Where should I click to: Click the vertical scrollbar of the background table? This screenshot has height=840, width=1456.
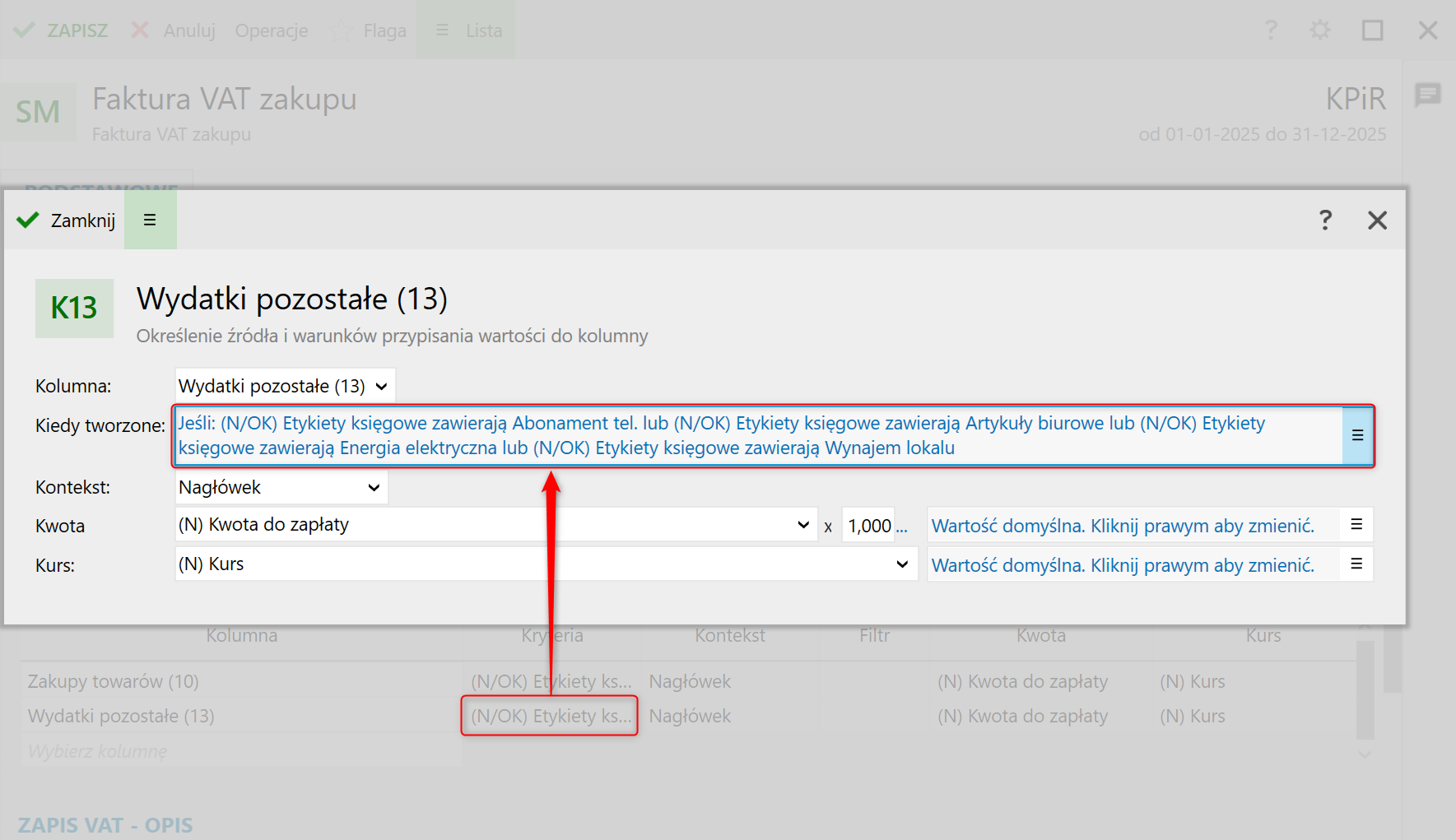[x=1365, y=691]
